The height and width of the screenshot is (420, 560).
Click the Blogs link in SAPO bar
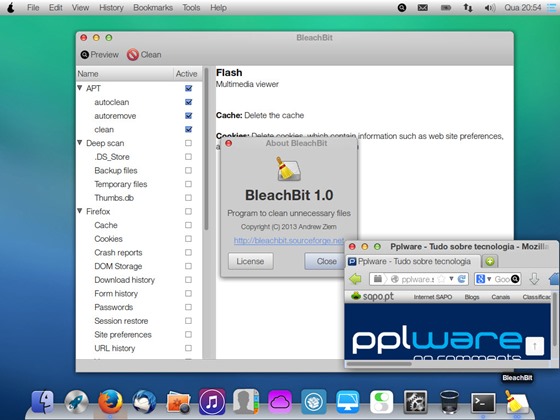click(x=472, y=297)
